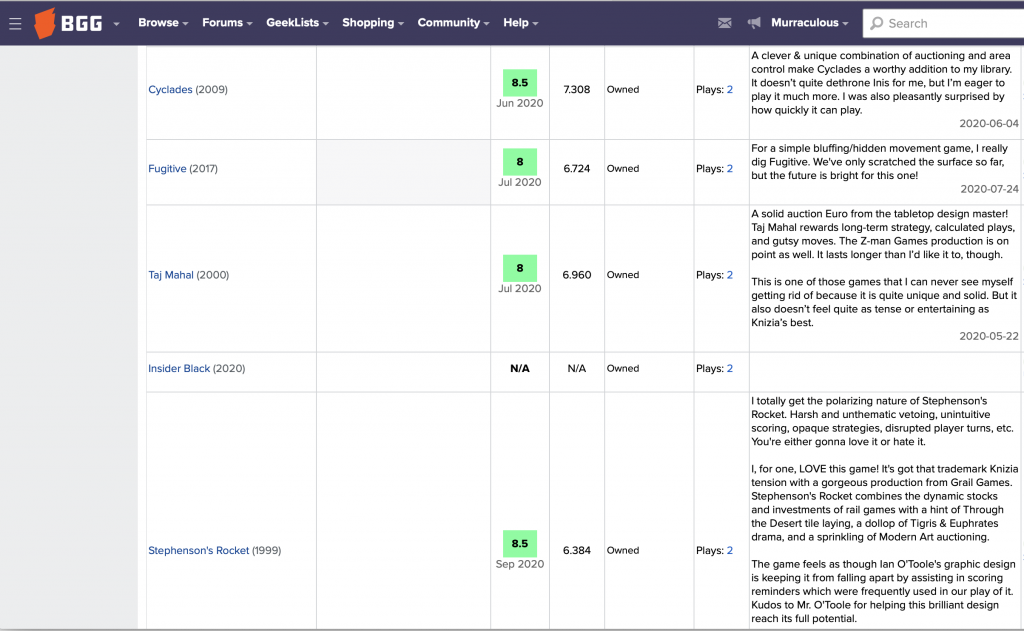
Task: Click the Fugitive comment text
Action: (x=880, y=162)
